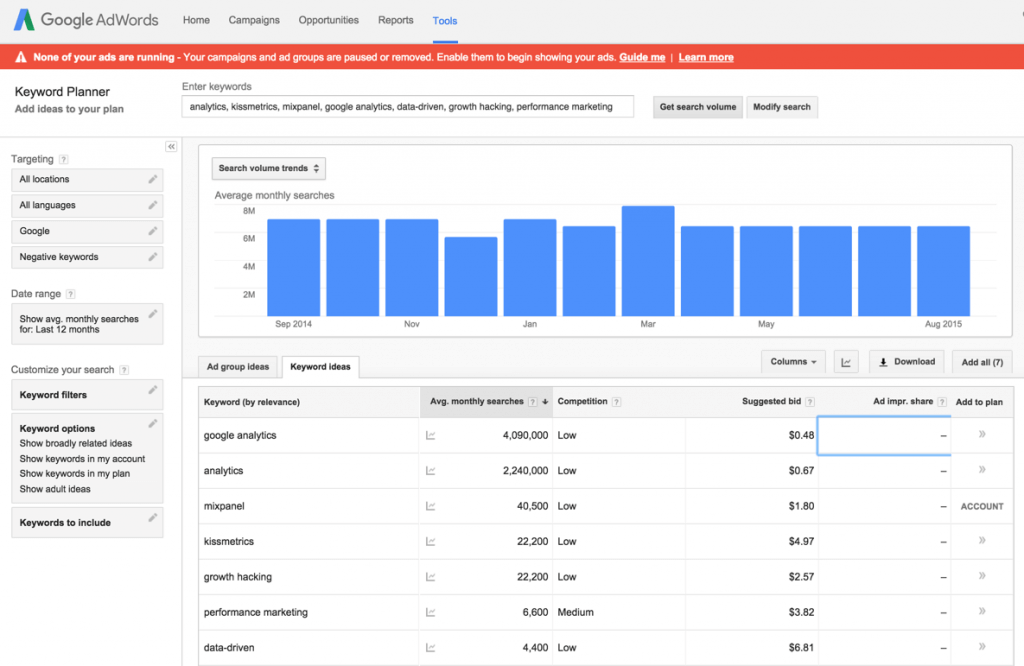1024x666 pixels.
Task: Edit the date range pencil icon
Action: [x=153, y=314]
